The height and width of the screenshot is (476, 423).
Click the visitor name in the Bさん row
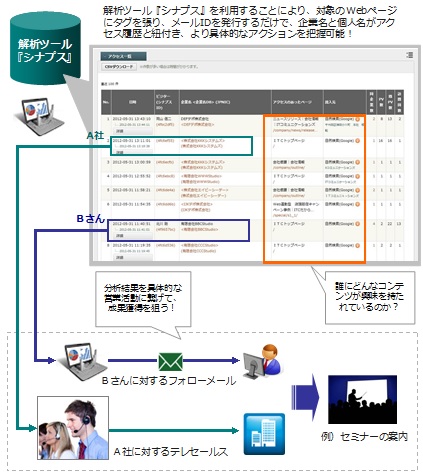pyautogui.click(x=162, y=224)
